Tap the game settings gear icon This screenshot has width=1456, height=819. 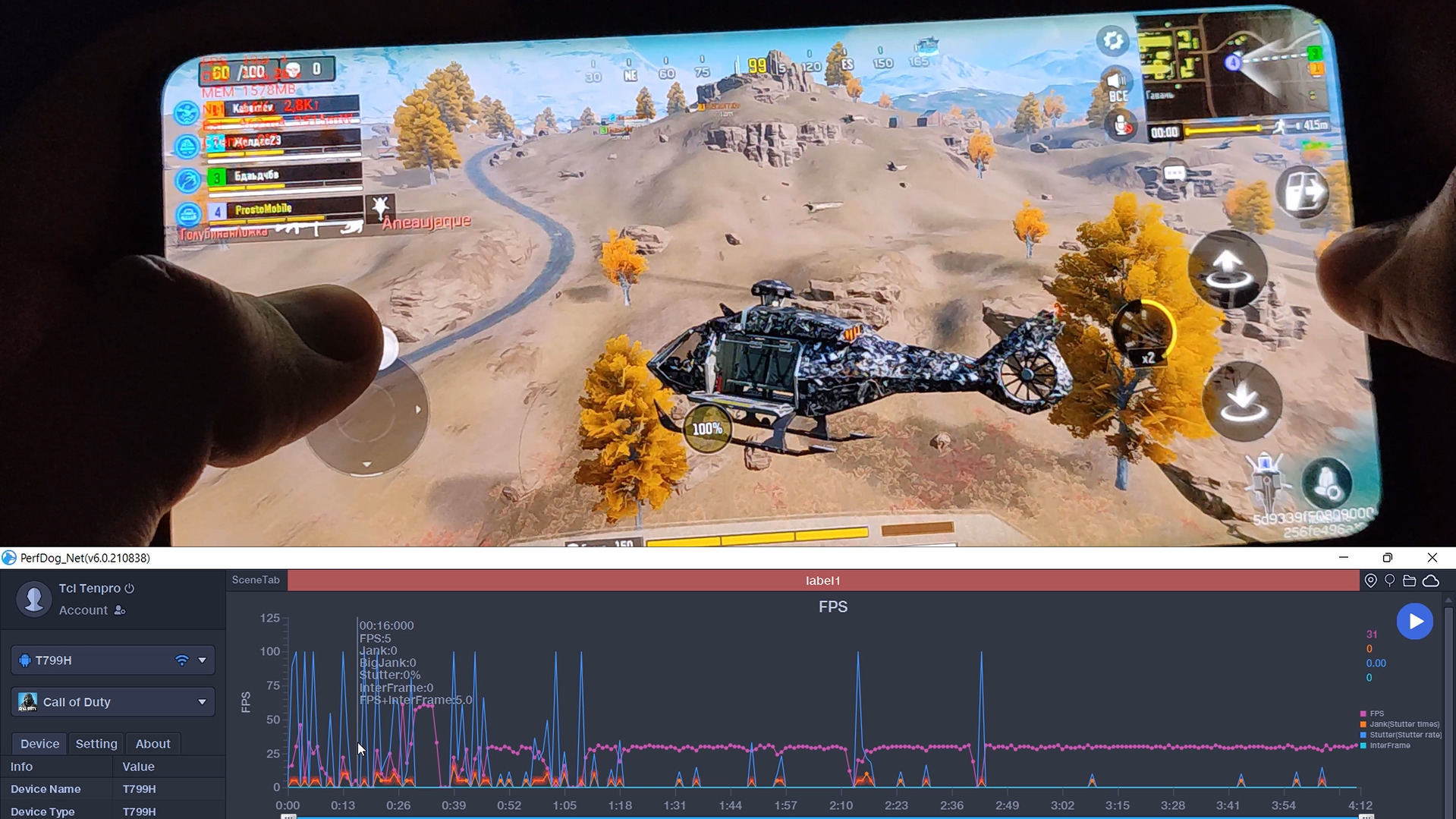[1112, 40]
